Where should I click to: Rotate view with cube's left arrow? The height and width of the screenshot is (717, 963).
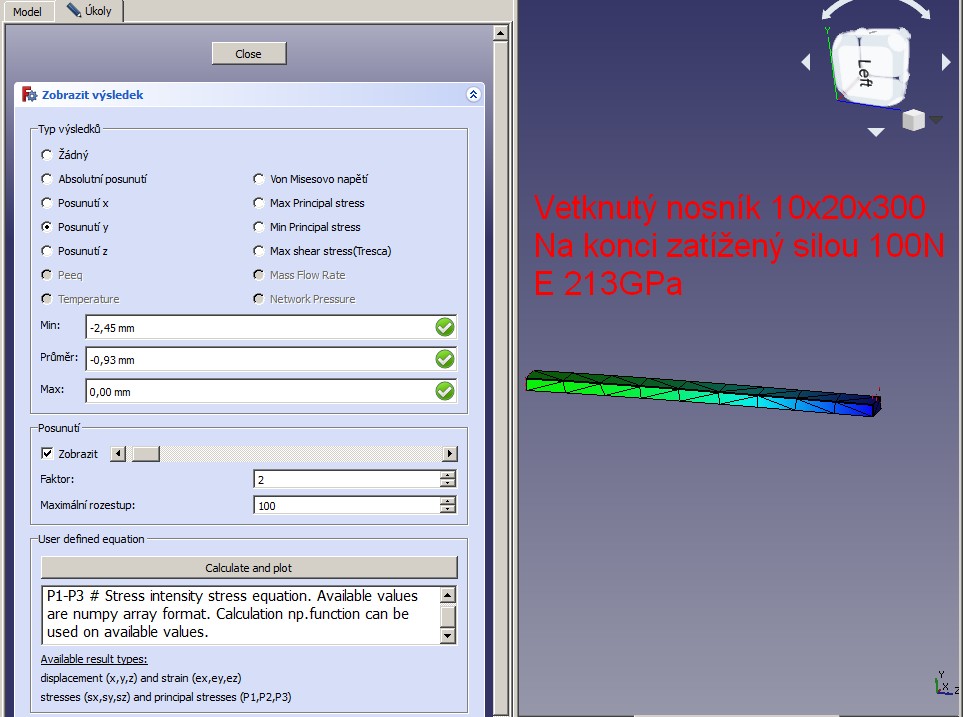point(807,63)
